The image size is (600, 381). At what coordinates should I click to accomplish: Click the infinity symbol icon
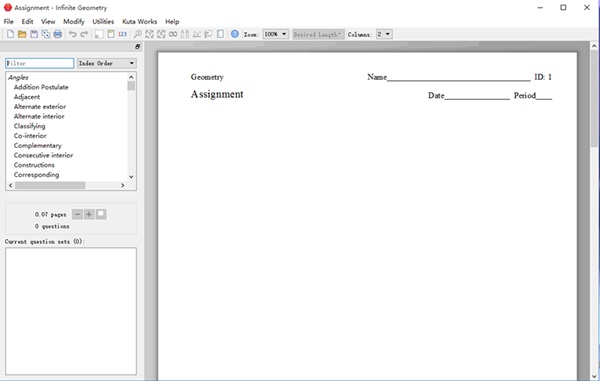(173, 34)
